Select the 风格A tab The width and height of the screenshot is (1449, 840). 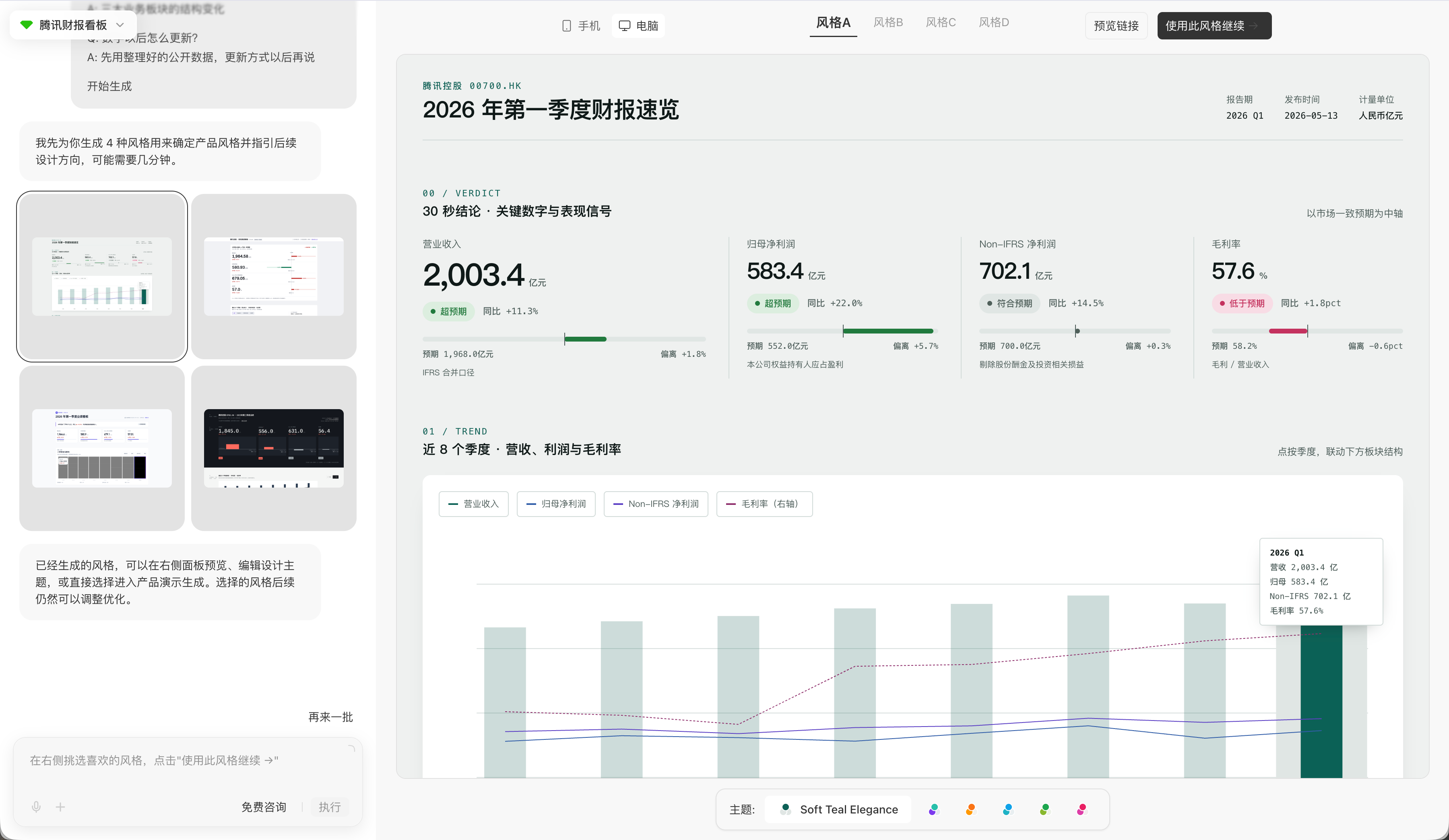(x=833, y=23)
